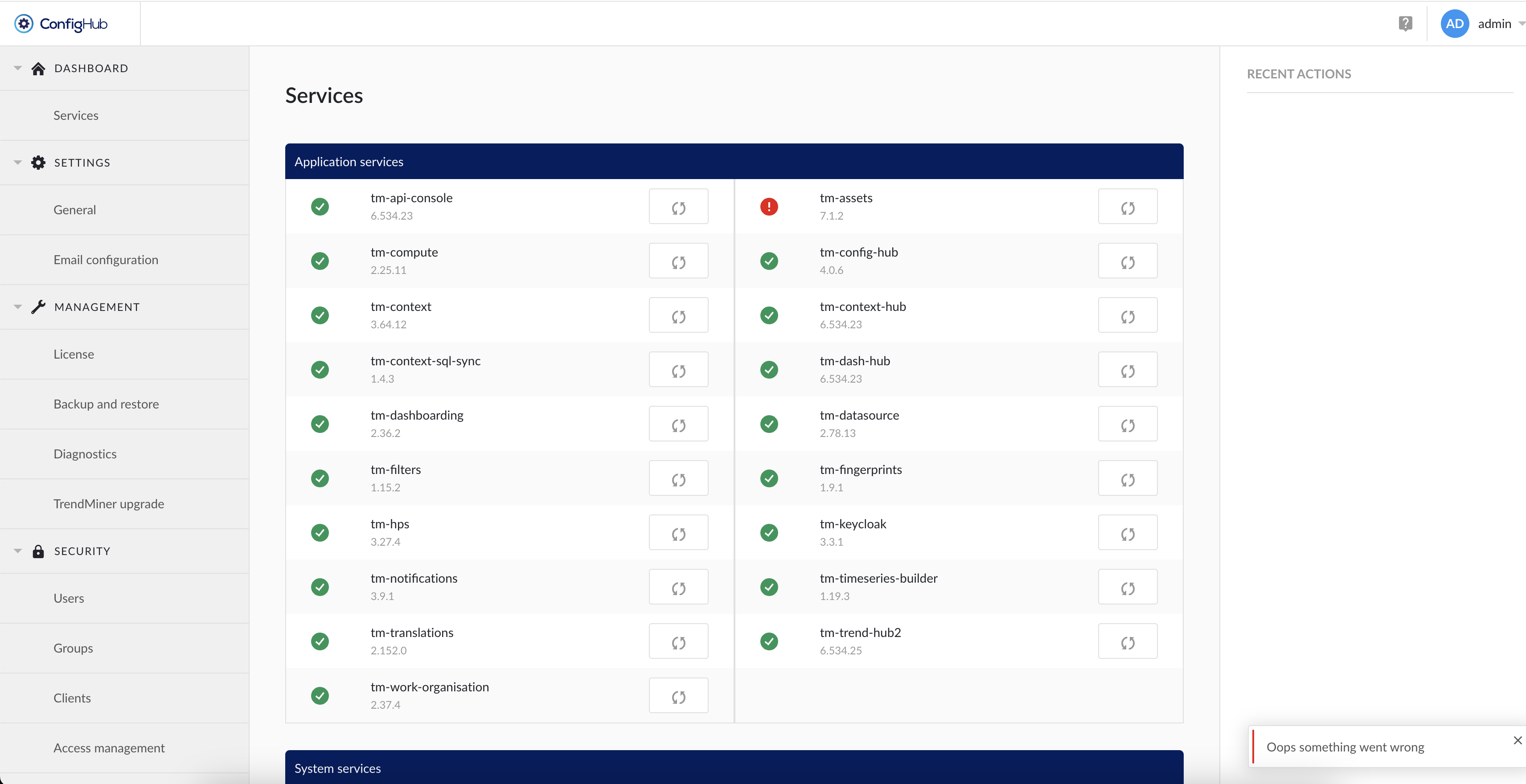The height and width of the screenshot is (784, 1526).
Task: Open the help question mark icon
Action: click(1405, 24)
